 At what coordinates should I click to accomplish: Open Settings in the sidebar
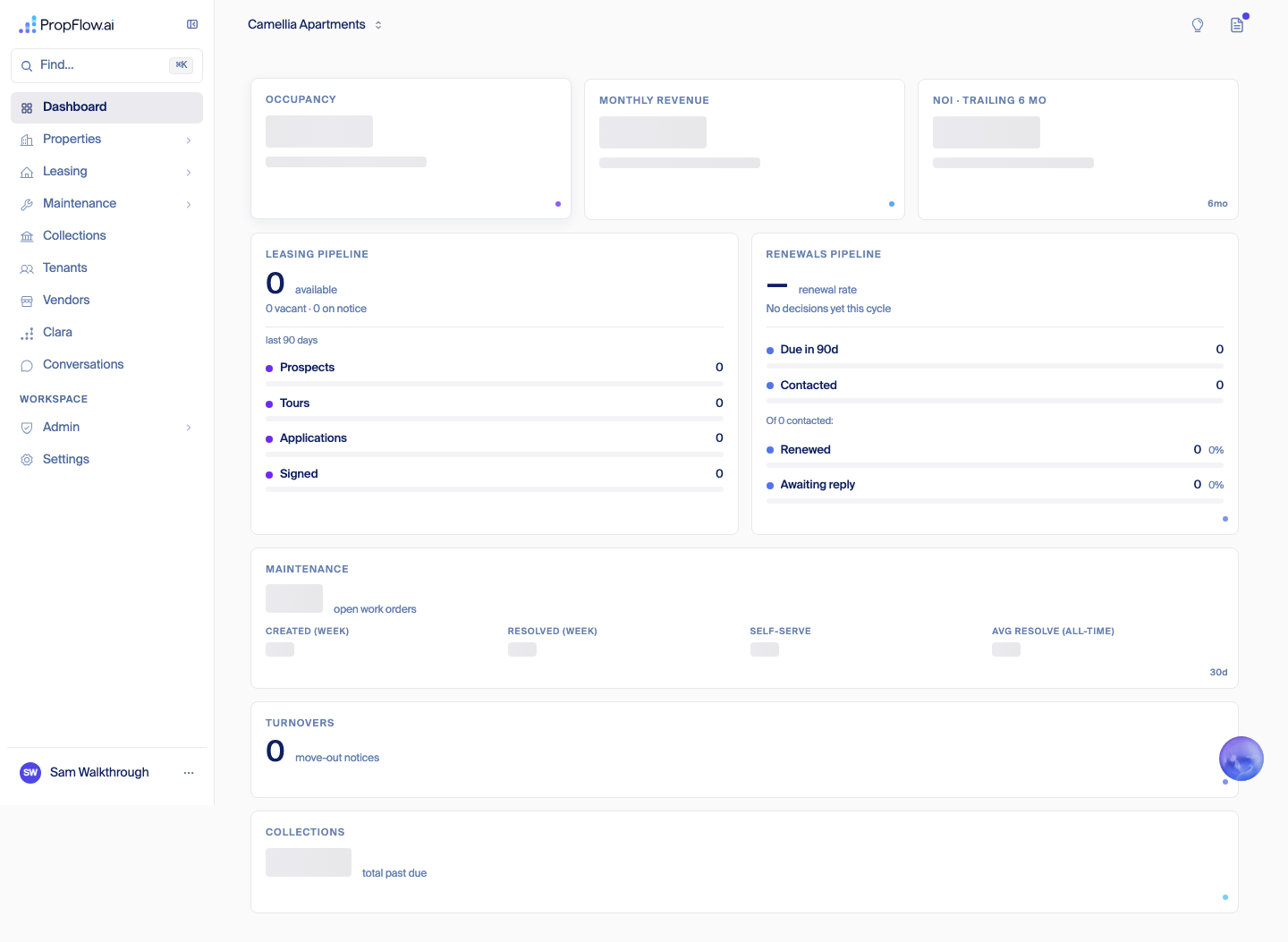point(106,460)
